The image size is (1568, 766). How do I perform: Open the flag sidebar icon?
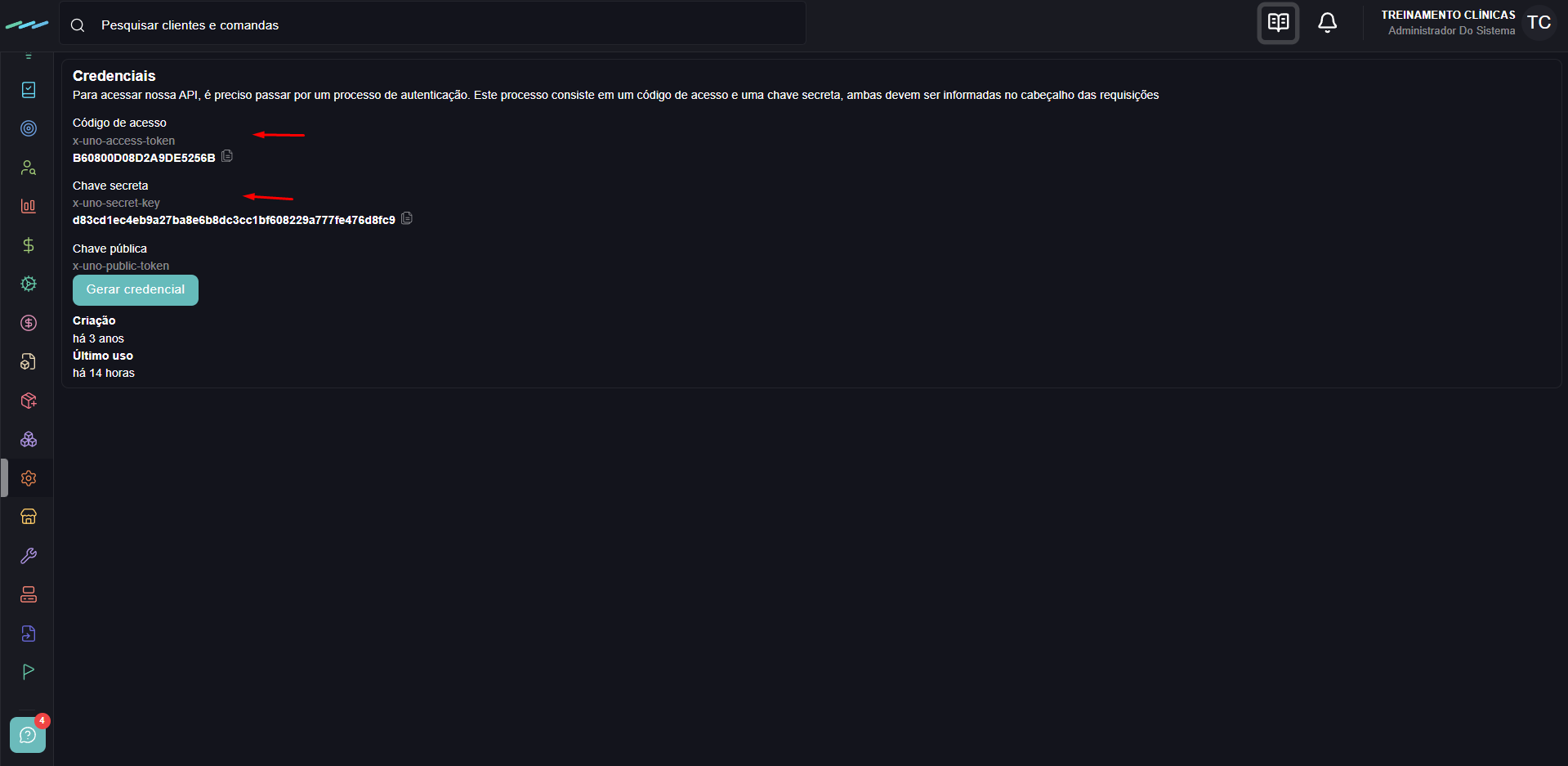(29, 672)
